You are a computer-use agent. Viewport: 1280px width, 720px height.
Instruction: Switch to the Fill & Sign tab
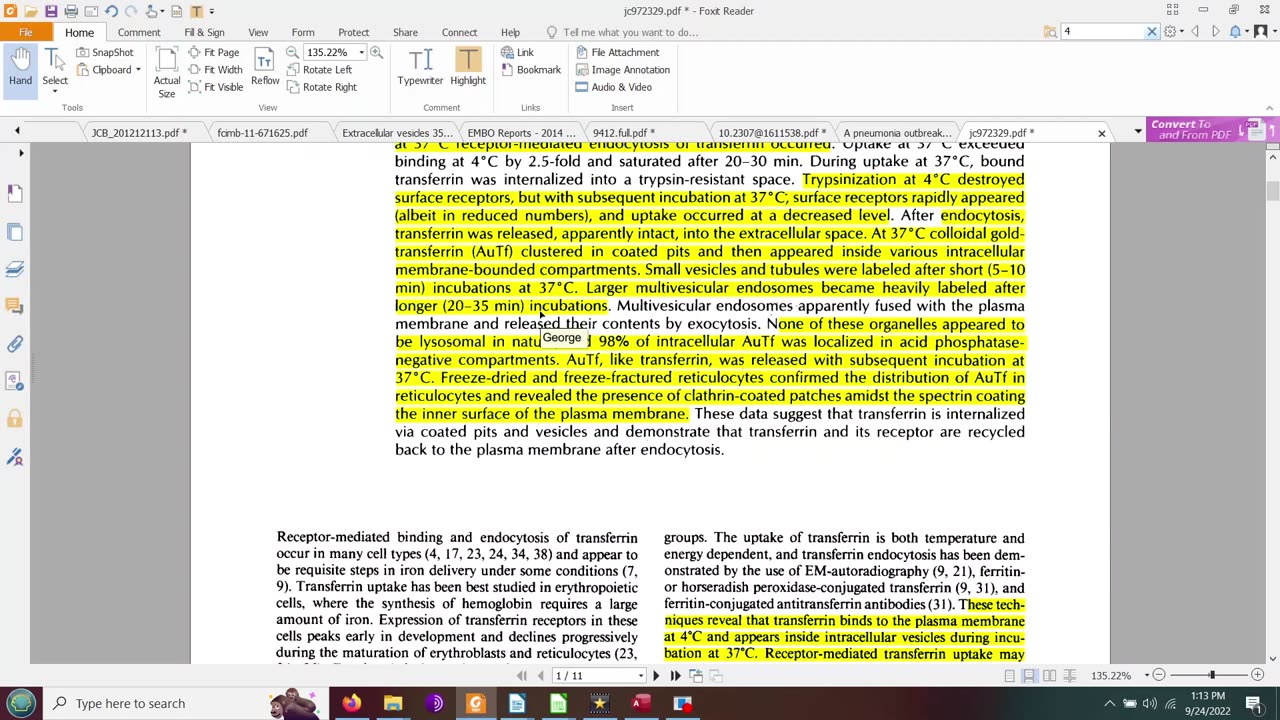[204, 32]
